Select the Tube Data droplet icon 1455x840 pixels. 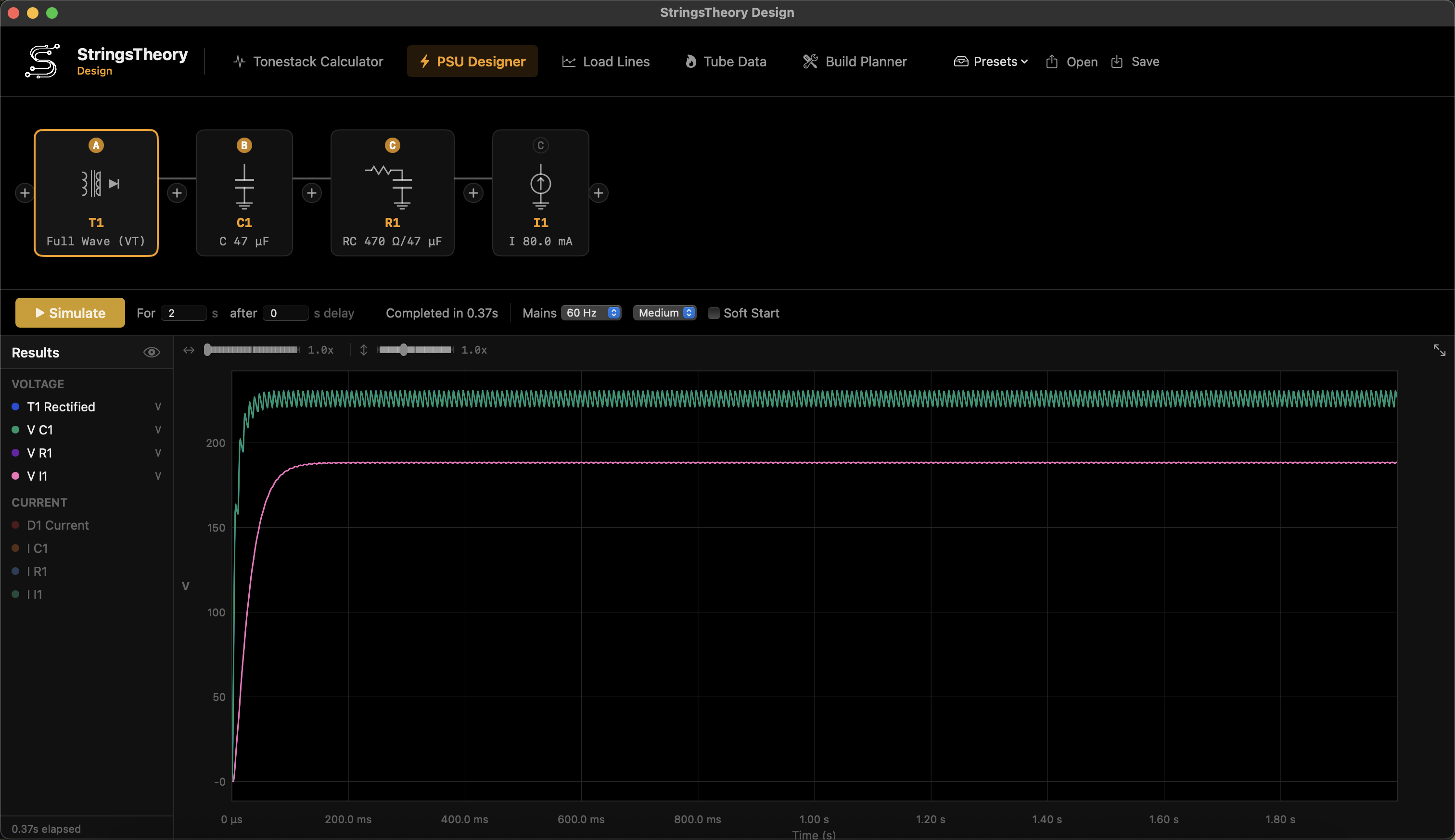tap(690, 61)
